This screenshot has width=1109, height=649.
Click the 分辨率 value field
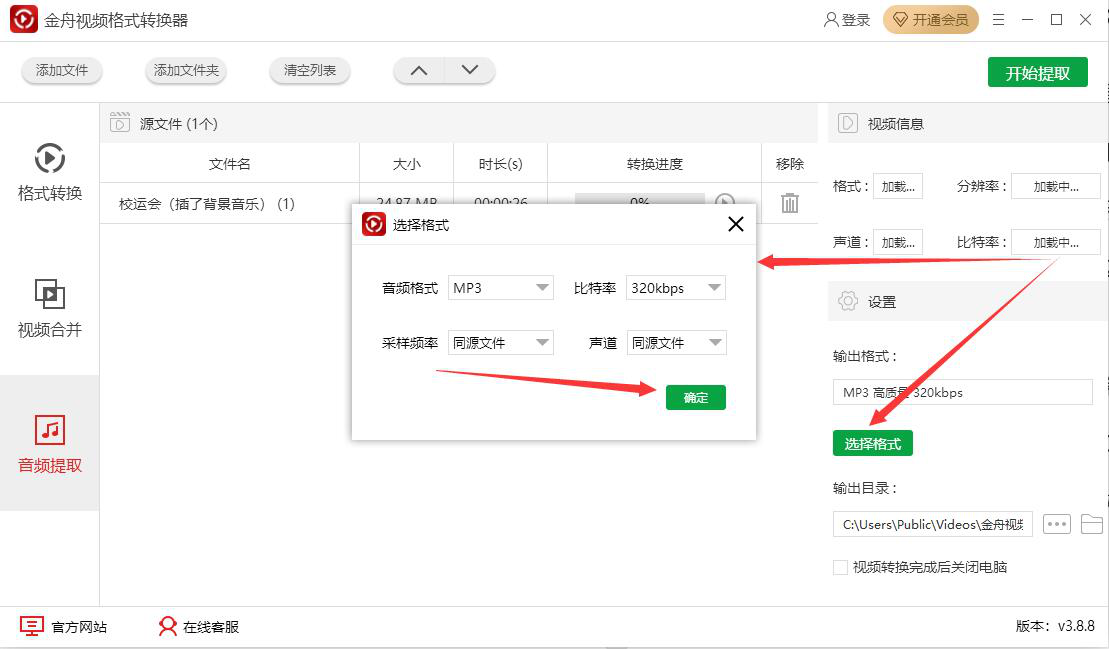click(1056, 187)
